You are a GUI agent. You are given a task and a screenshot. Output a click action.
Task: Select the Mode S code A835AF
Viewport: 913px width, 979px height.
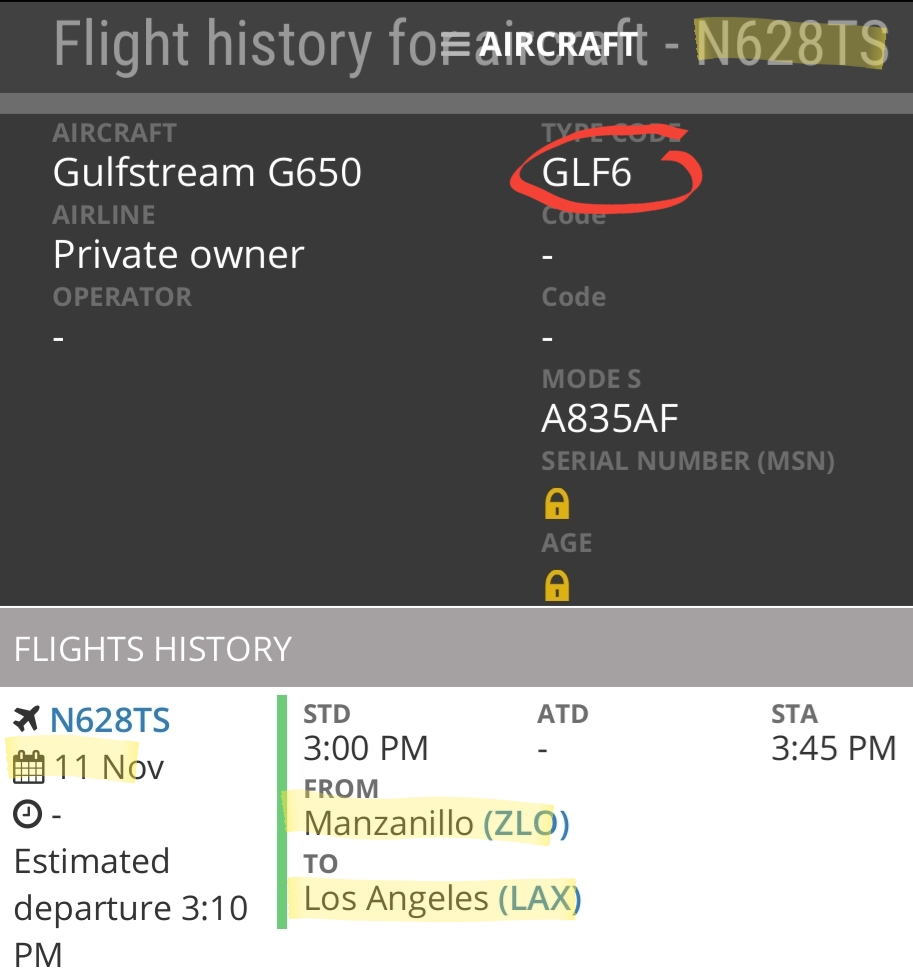click(609, 419)
